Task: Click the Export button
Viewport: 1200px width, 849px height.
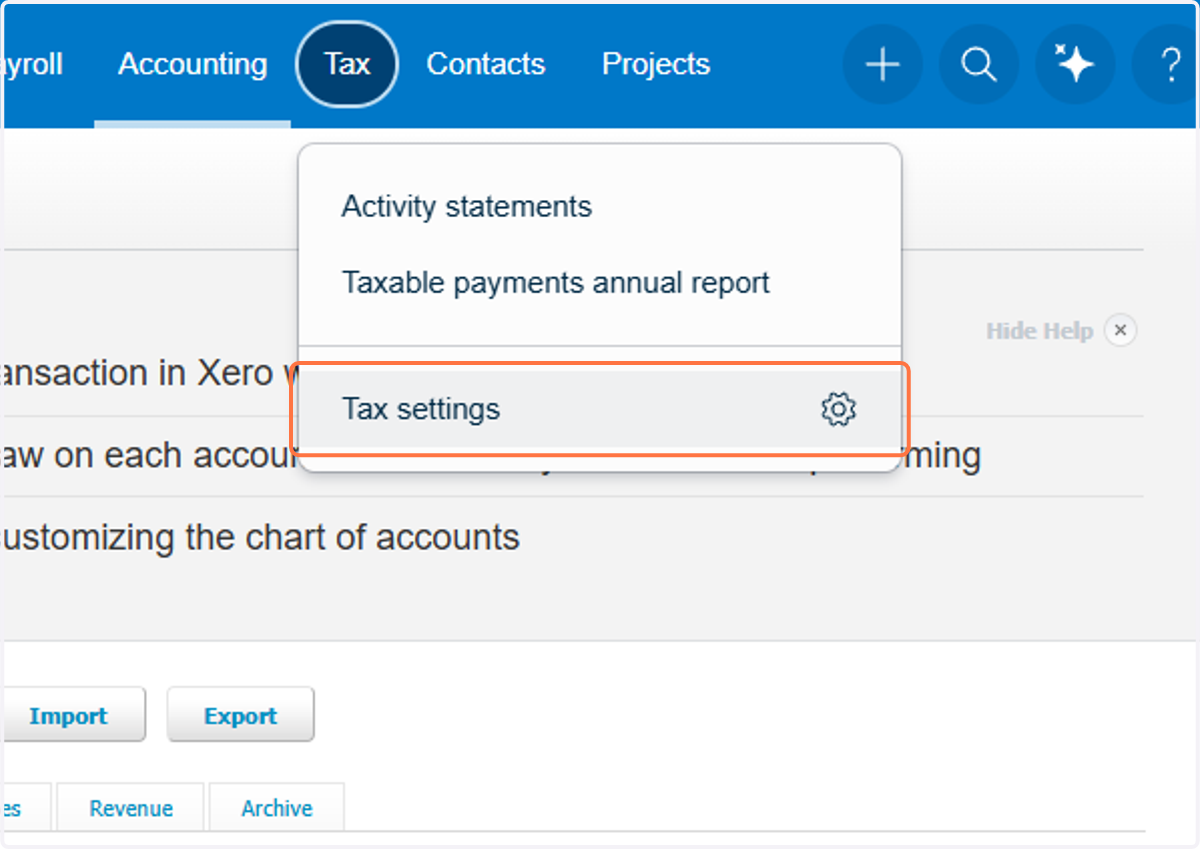Action: 241,715
